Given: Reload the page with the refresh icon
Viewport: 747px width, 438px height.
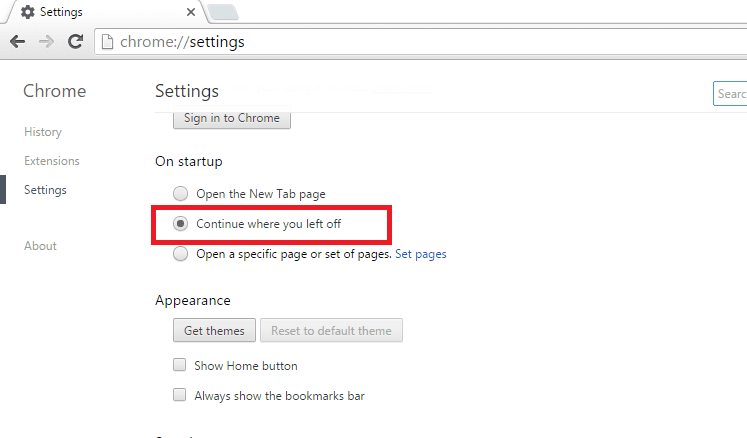Looking at the screenshot, I should coord(75,42).
